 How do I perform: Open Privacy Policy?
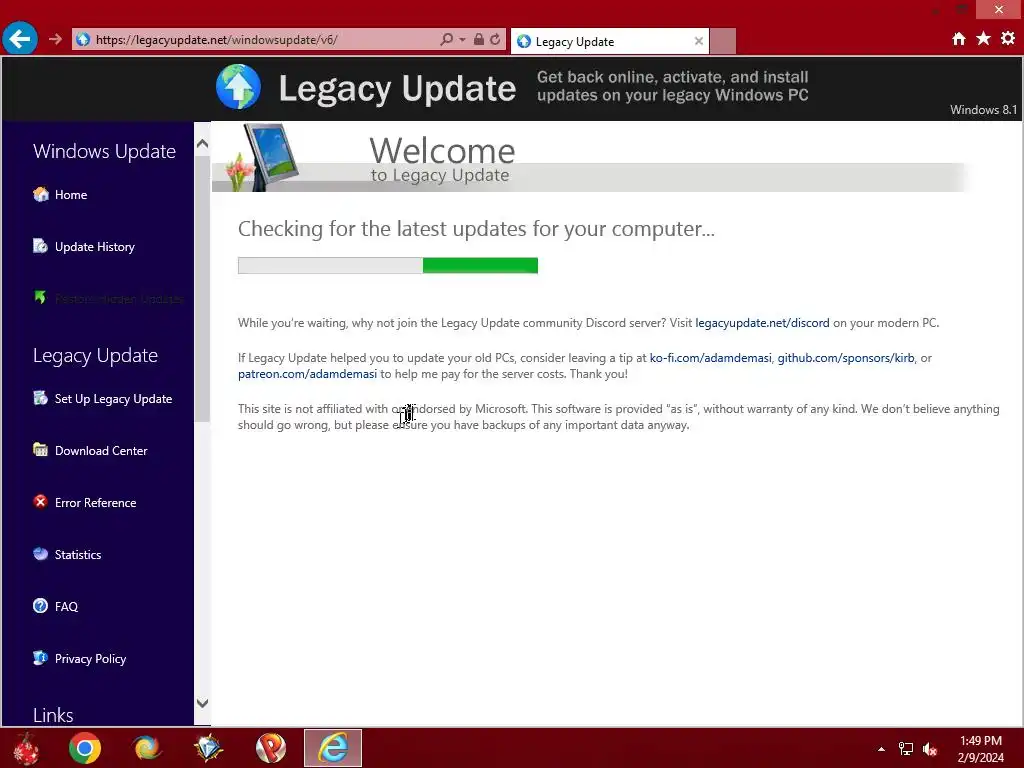pos(90,659)
